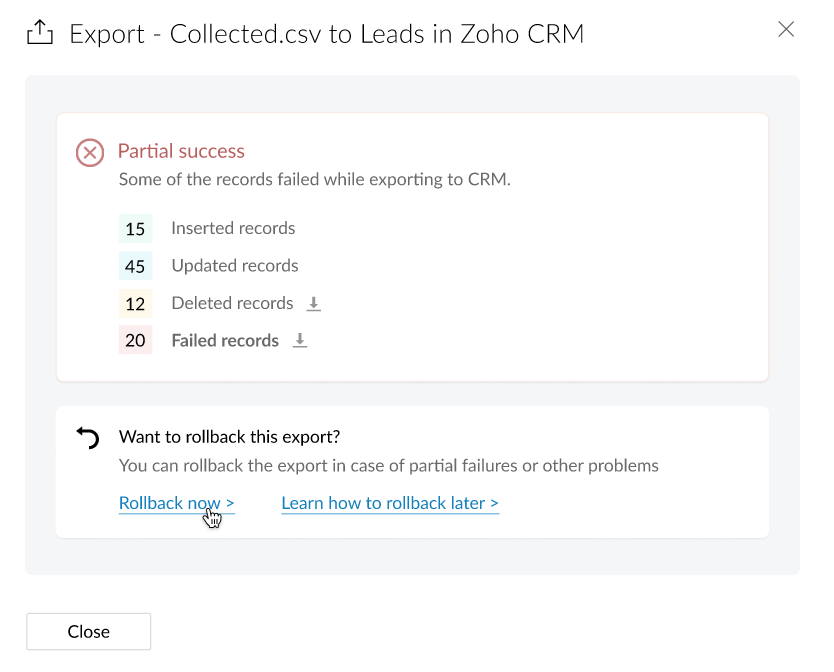The width and height of the screenshot is (834, 672).
Task: Select the Deleted records label
Action: click(x=232, y=303)
